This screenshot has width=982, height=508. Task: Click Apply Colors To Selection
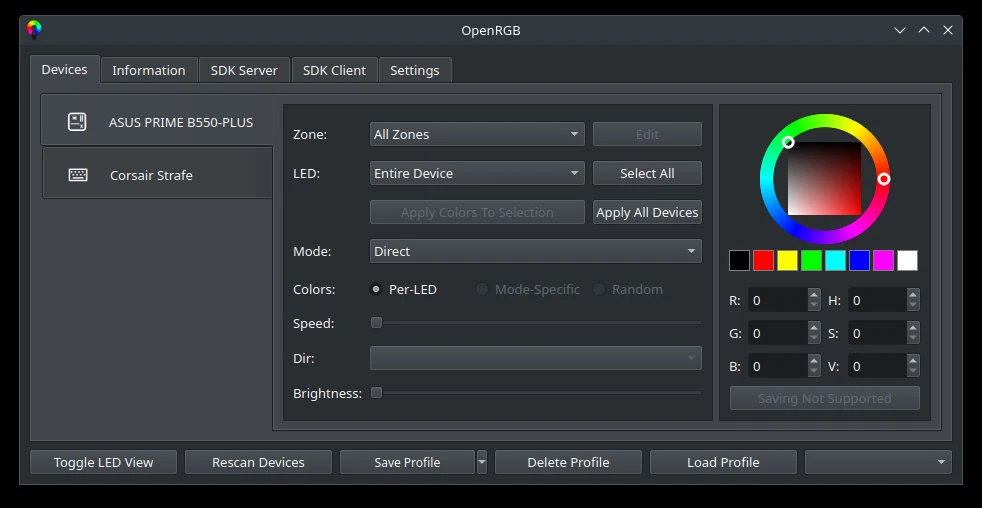[477, 212]
